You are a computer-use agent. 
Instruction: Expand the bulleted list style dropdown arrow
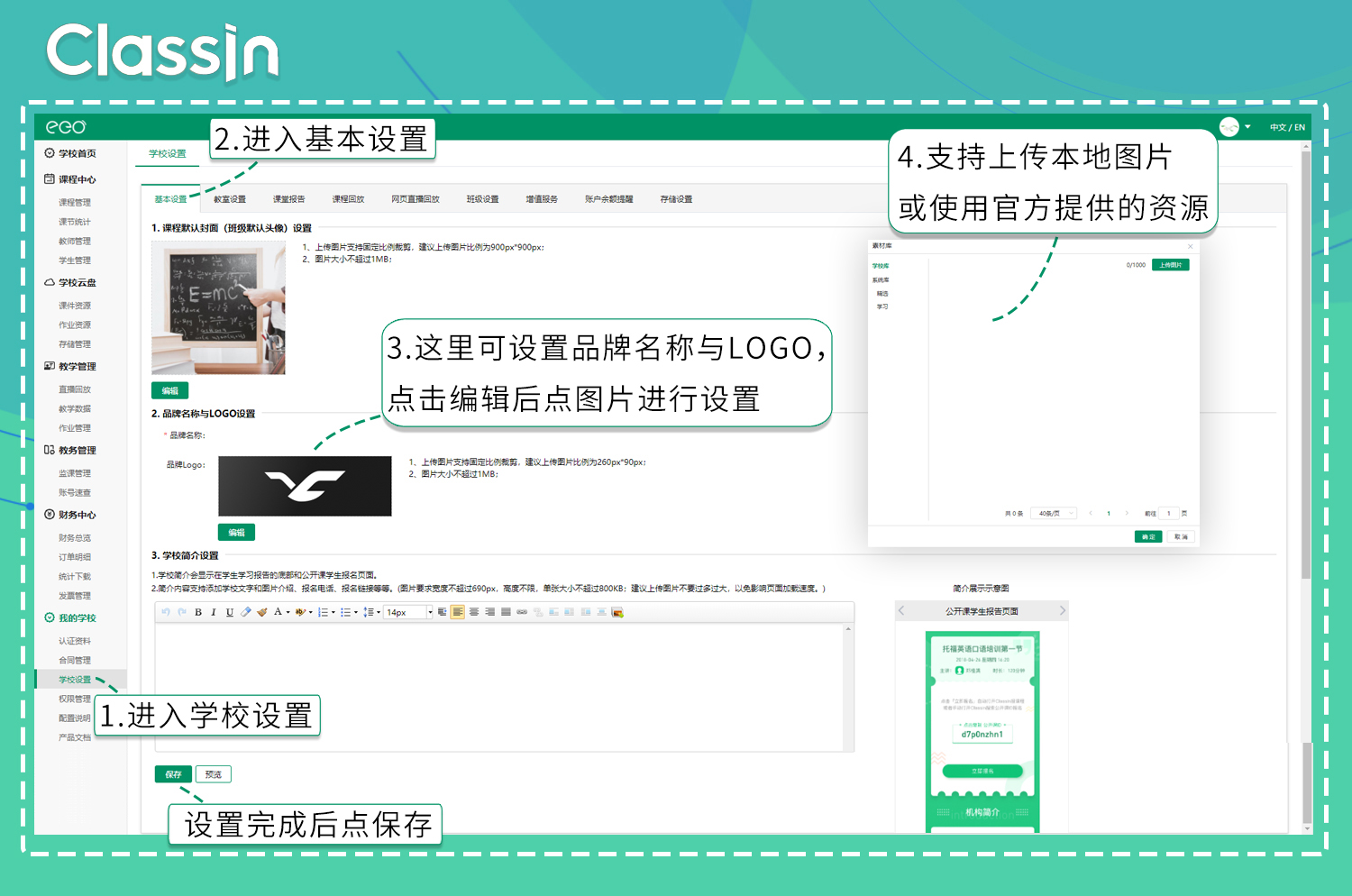pos(356,612)
